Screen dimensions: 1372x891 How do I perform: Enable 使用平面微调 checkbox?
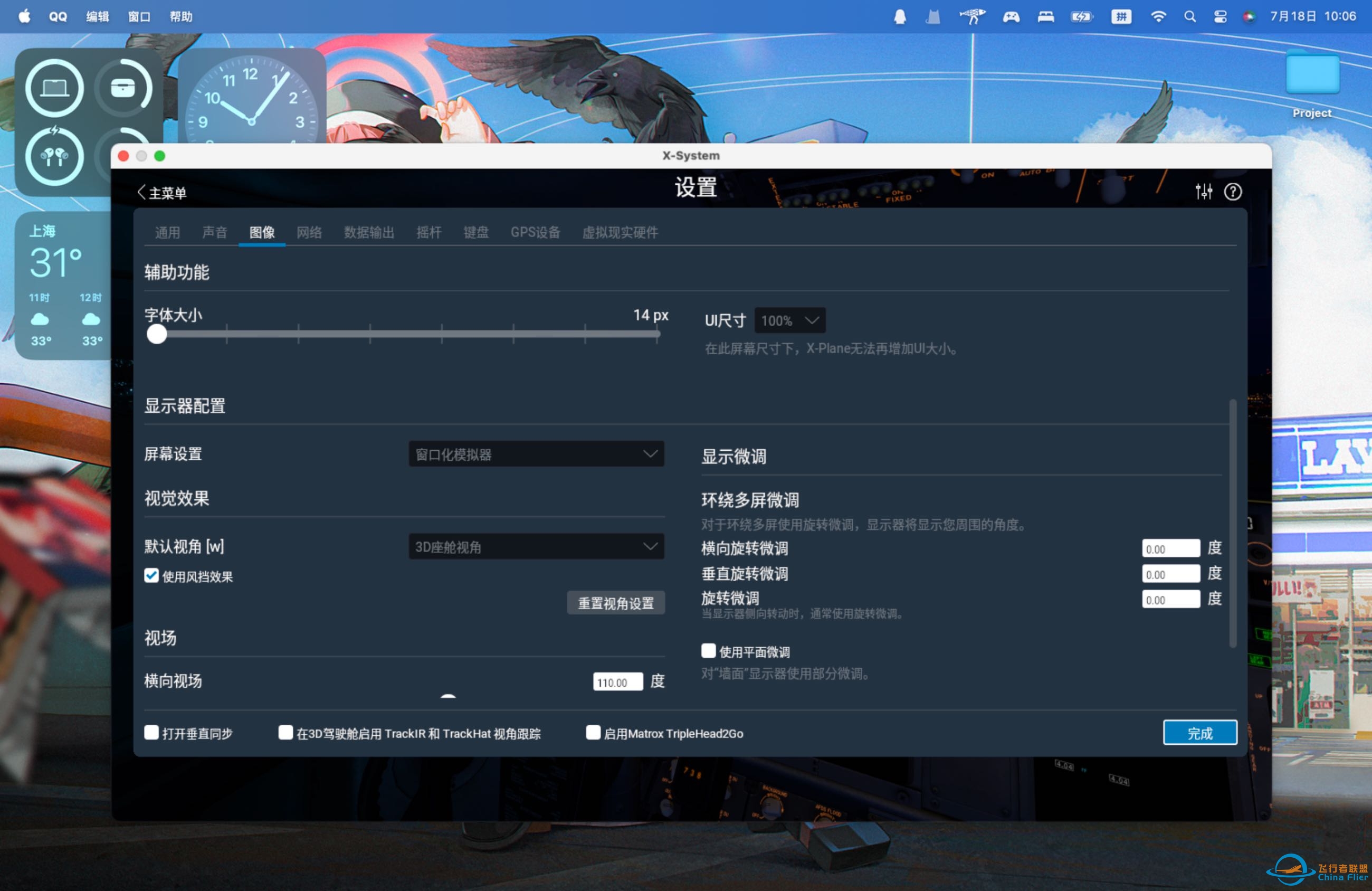coord(708,650)
